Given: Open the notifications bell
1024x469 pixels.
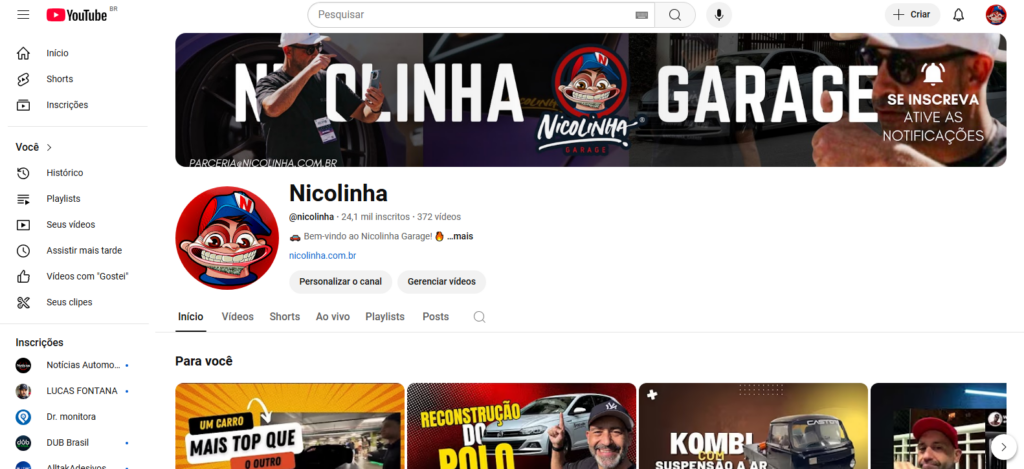Looking at the screenshot, I should point(958,14).
